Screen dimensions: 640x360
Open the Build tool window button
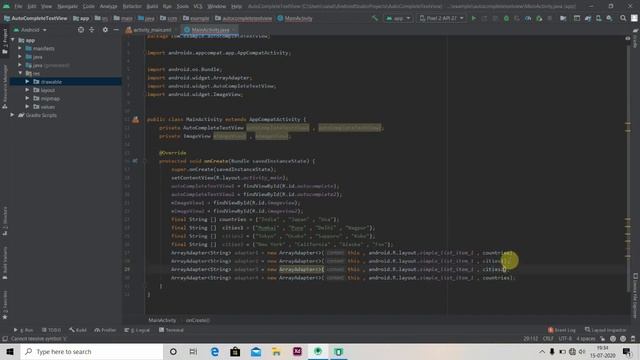(78, 330)
